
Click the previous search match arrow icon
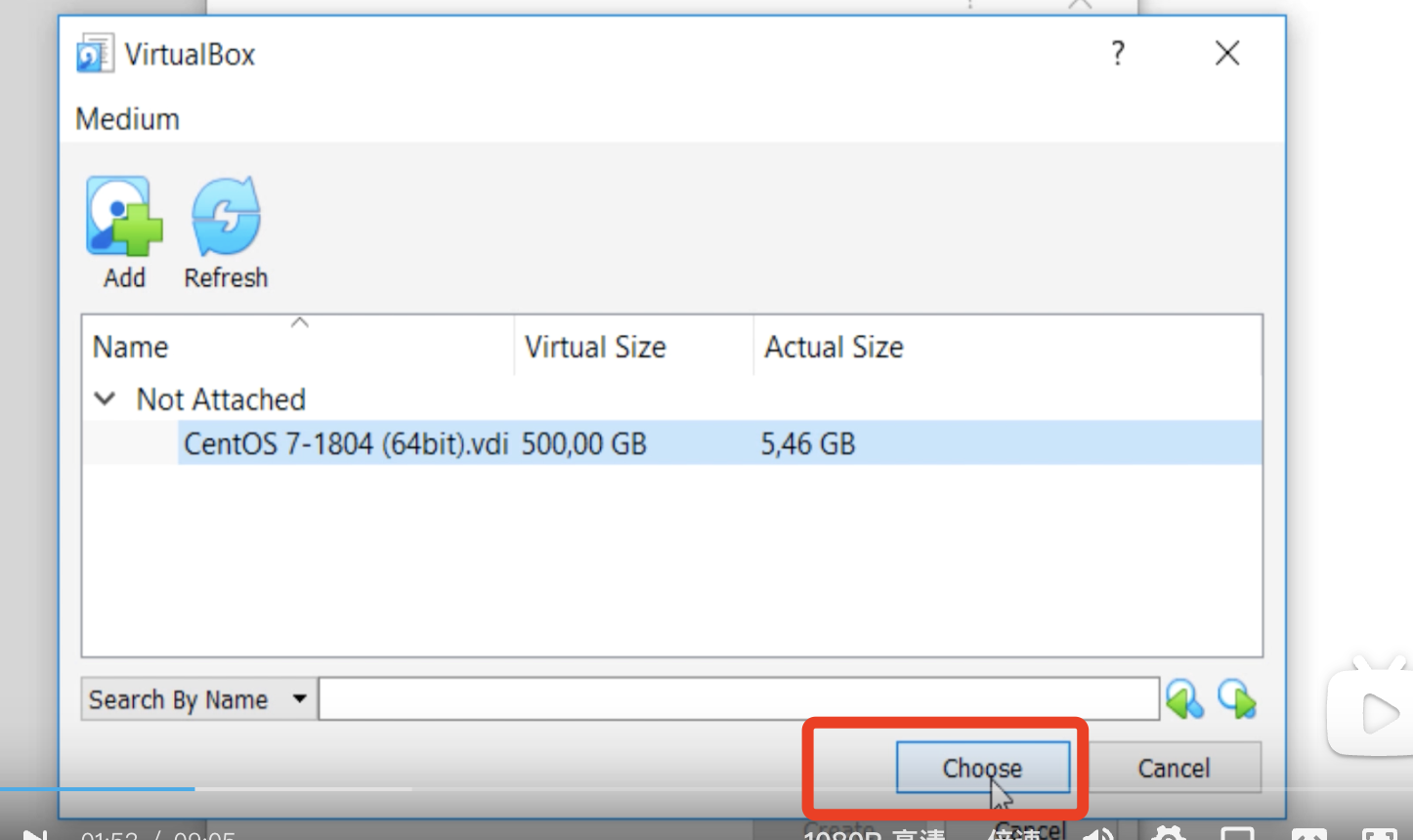[x=1185, y=699]
